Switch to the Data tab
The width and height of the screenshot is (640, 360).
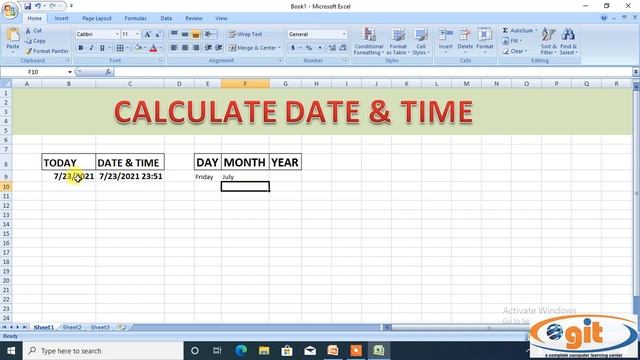click(x=166, y=18)
